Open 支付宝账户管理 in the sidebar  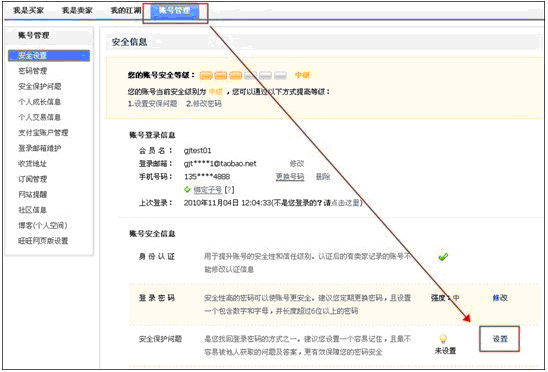[x=43, y=133]
